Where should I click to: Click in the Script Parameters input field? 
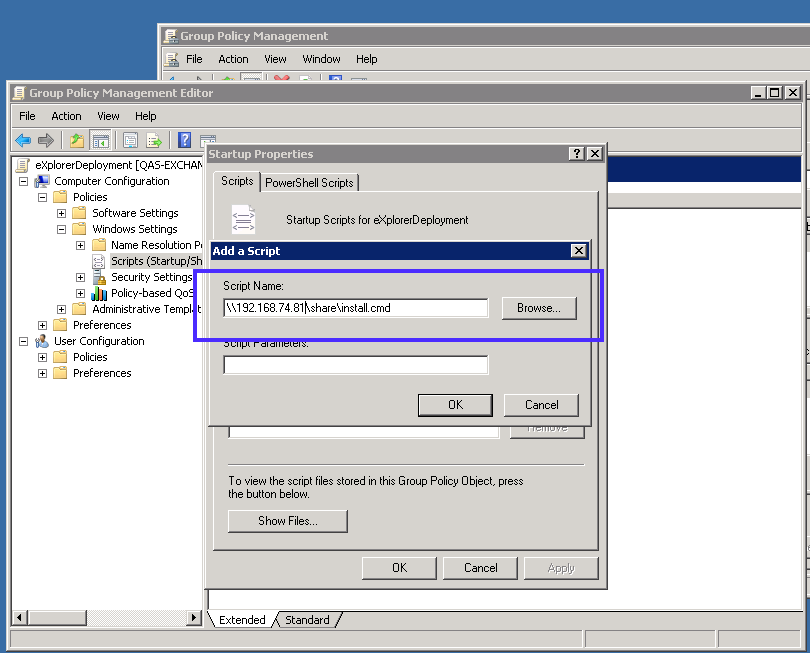pos(355,365)
